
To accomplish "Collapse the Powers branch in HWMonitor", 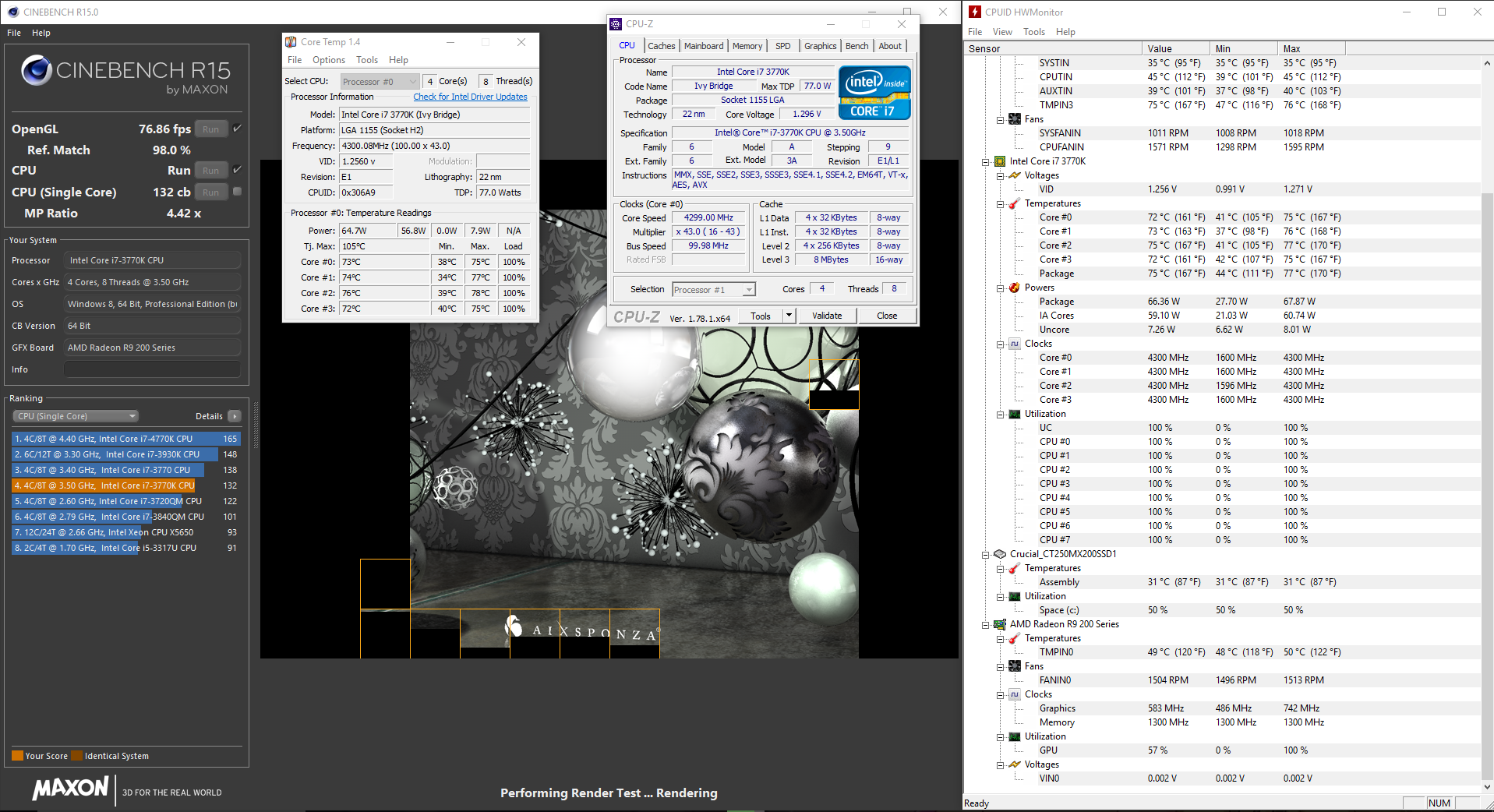I will [x=1000, y=288].
